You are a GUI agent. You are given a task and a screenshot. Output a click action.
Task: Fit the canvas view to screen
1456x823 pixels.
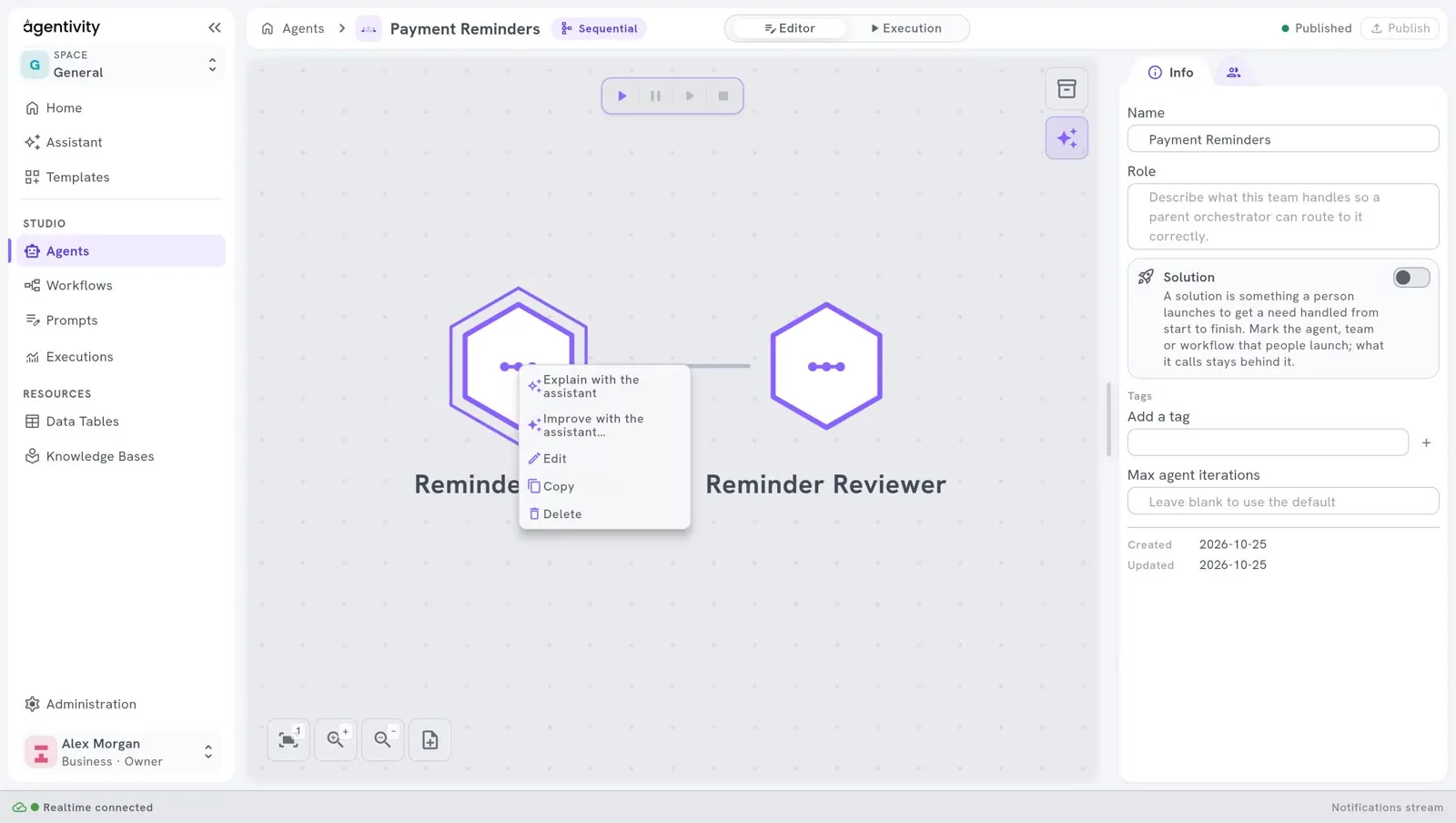[288, 740]
